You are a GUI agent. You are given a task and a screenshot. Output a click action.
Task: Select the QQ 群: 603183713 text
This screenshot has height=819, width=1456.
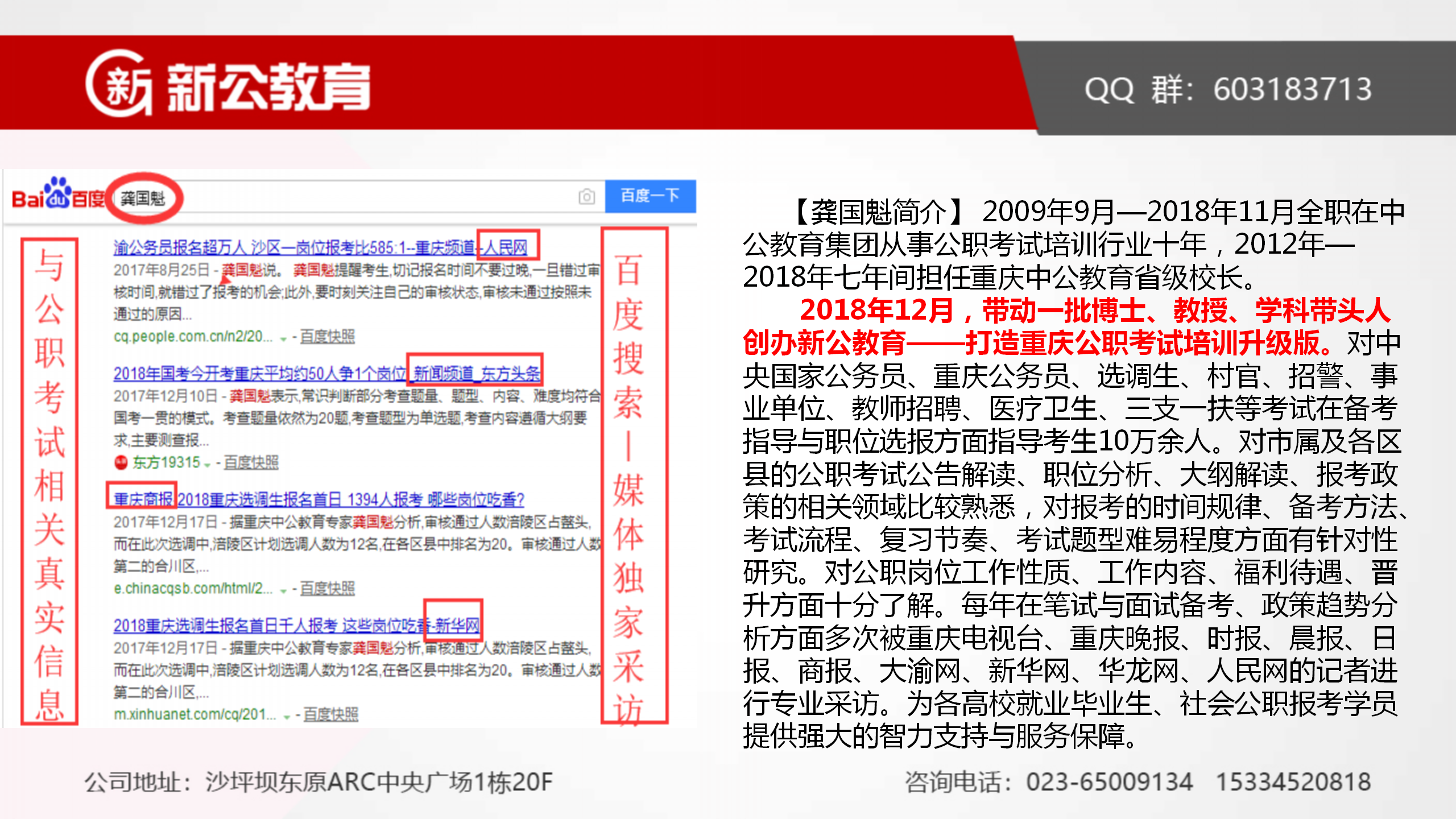pos(1228,89)
